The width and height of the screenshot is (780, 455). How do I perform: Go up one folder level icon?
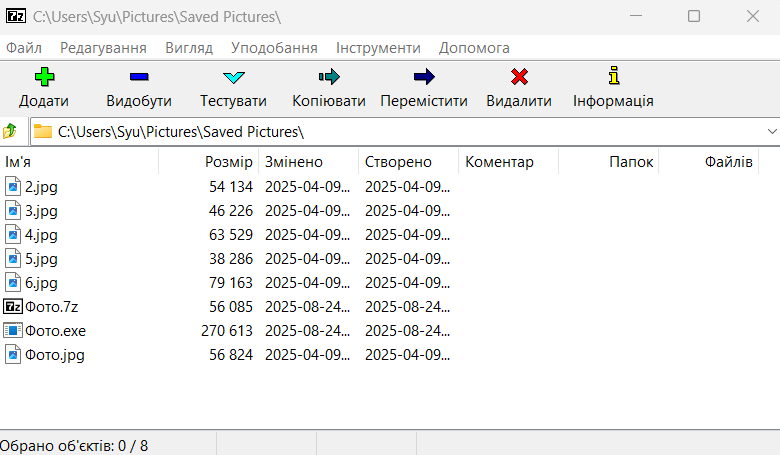[10, 131]
